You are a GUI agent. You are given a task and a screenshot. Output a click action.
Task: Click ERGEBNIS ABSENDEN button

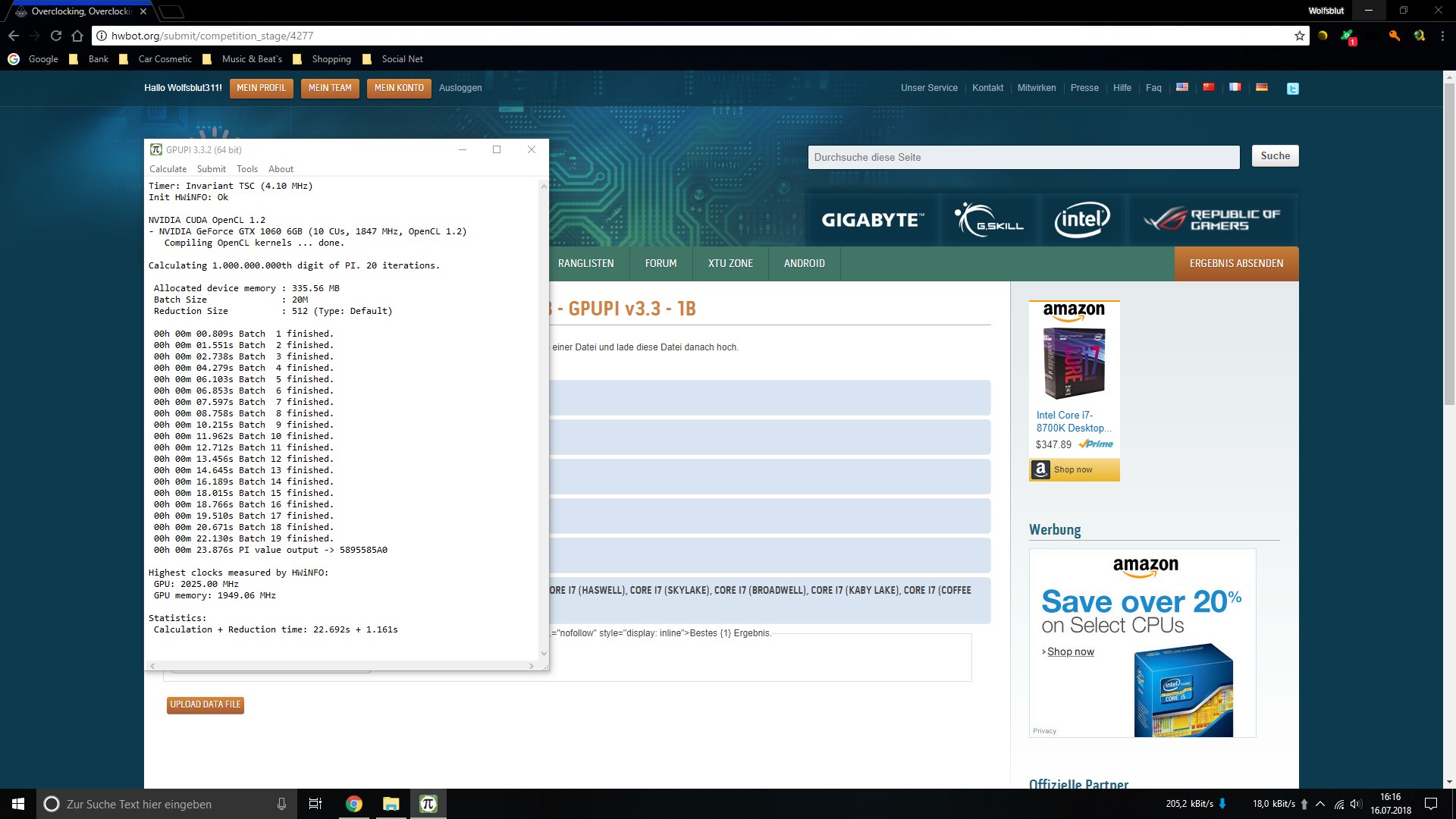coord(1236,263)
